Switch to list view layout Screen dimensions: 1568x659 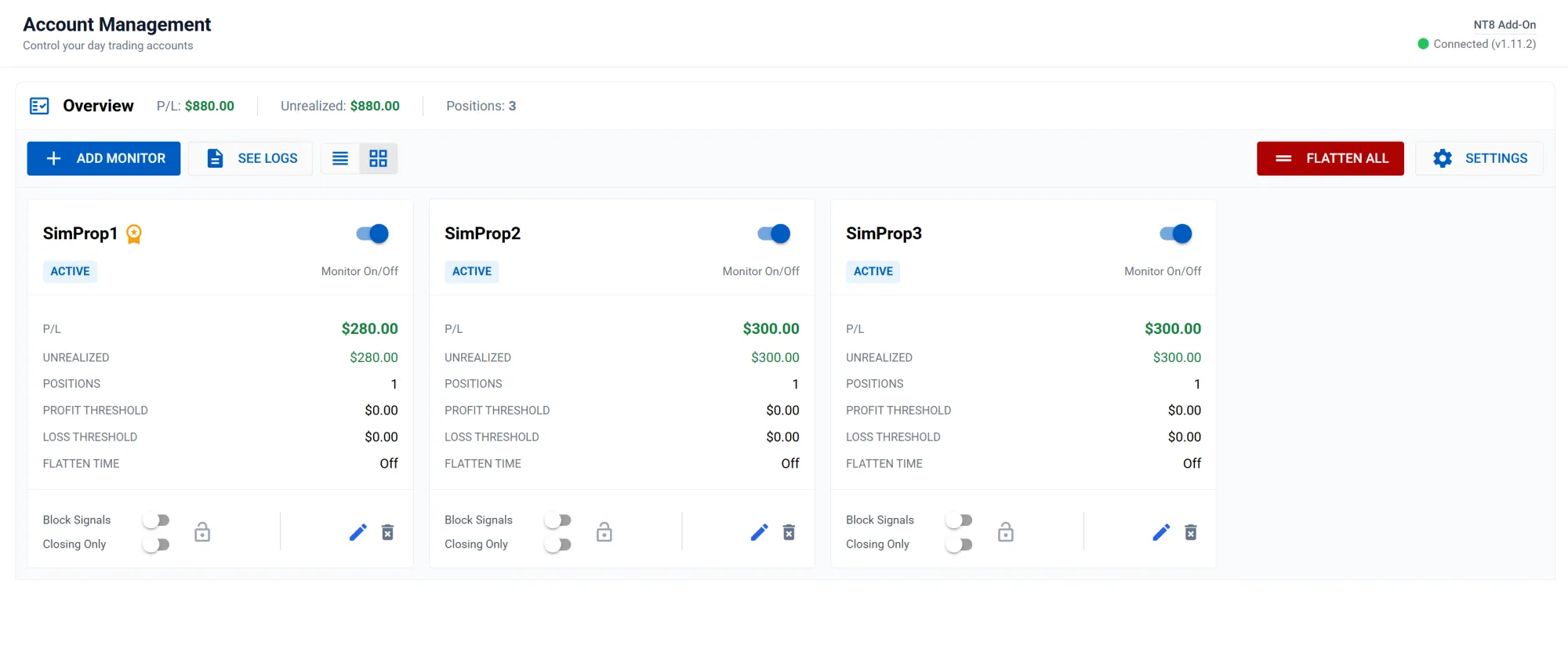(x=340, y=158)
